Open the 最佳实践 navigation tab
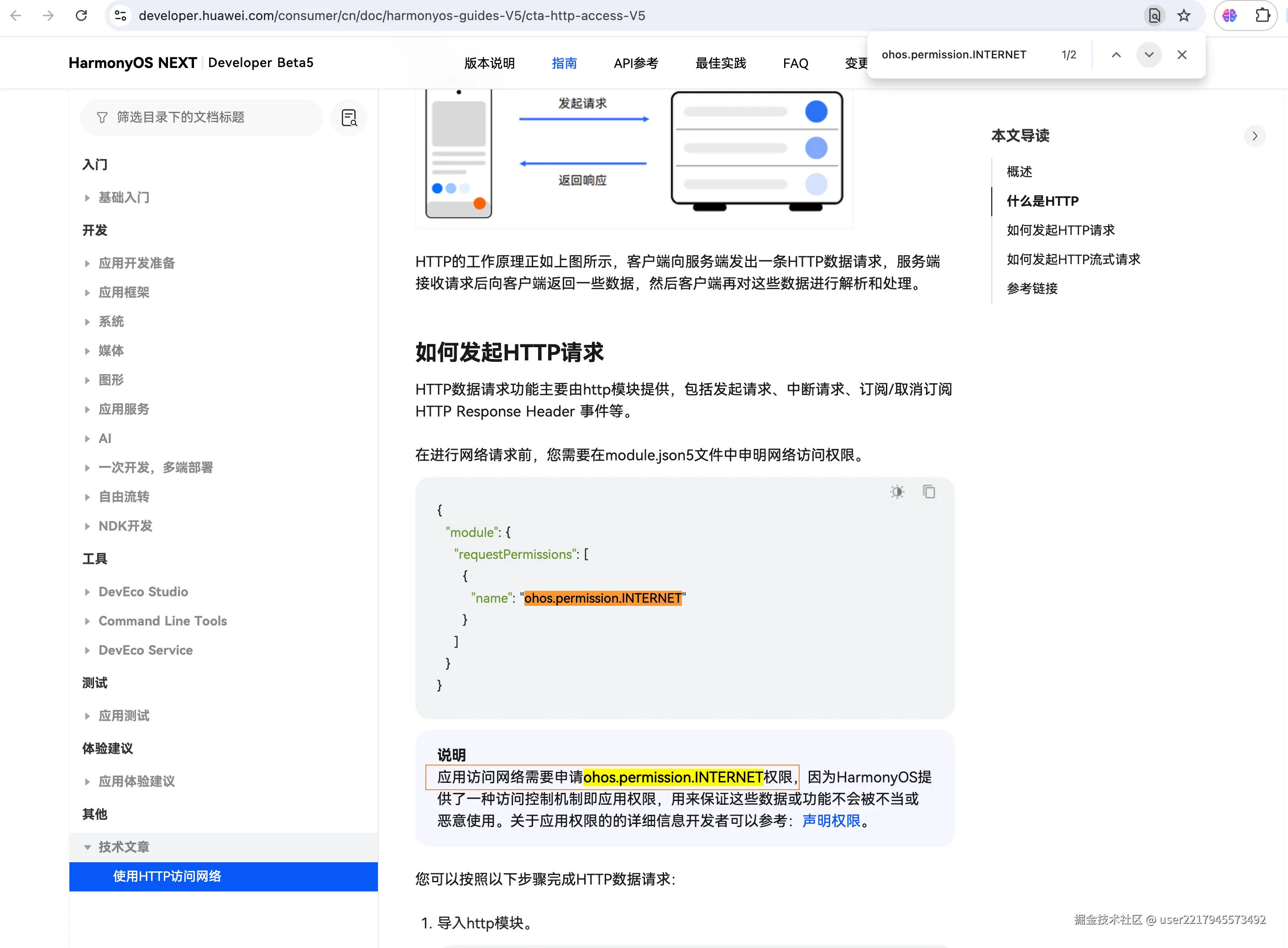1288x948 pixels. [x=720, y=63]
